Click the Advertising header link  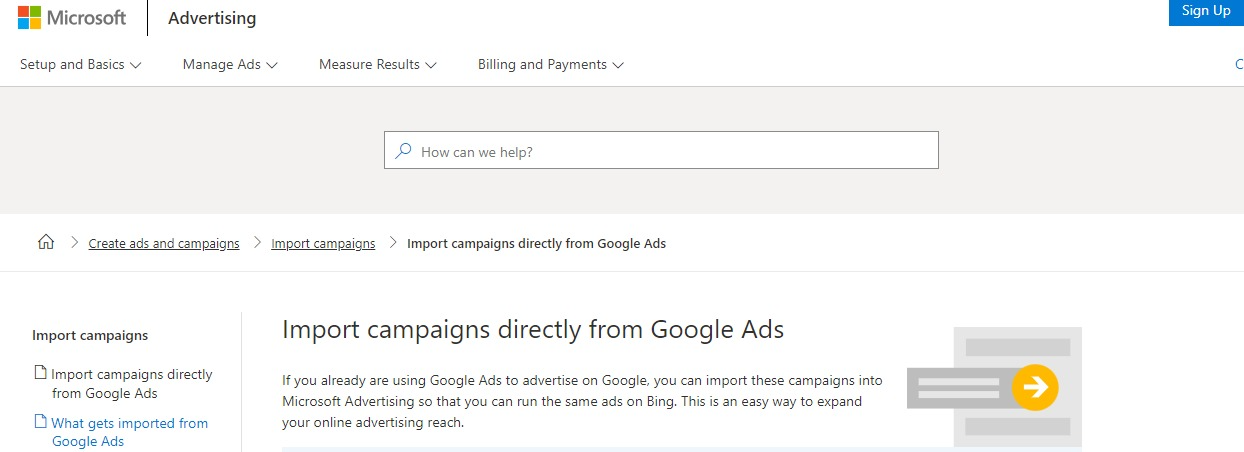(x=212, y=18)
